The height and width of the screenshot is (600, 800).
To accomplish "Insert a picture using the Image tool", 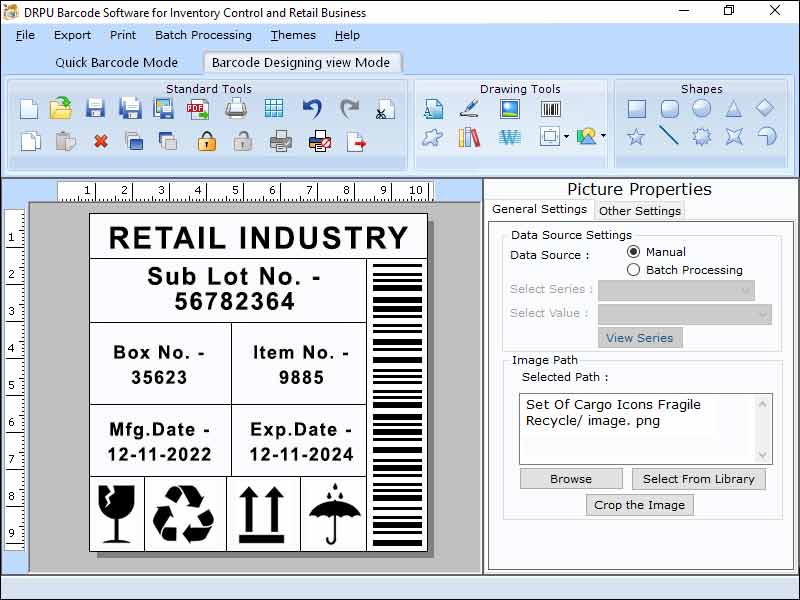I will [510, 109].
